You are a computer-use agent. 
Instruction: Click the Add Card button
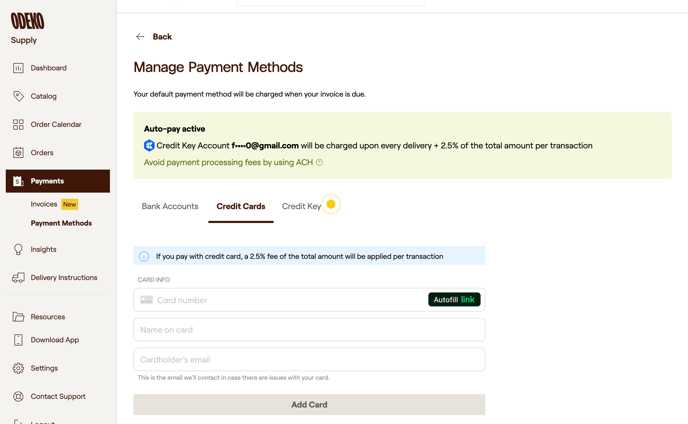[x=309, y=405]
